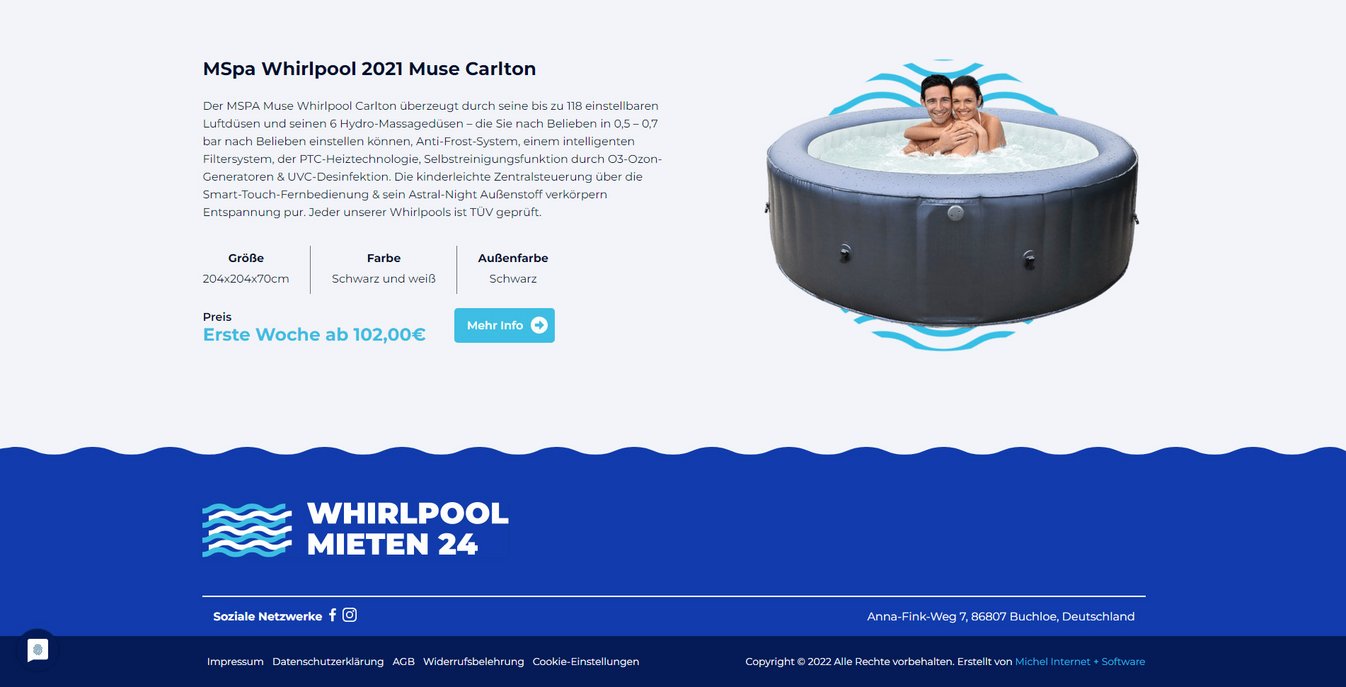Screen dimensions: 1346x687
Task: Open the Widerrufsbelehrung link
Action: point(473,662)
